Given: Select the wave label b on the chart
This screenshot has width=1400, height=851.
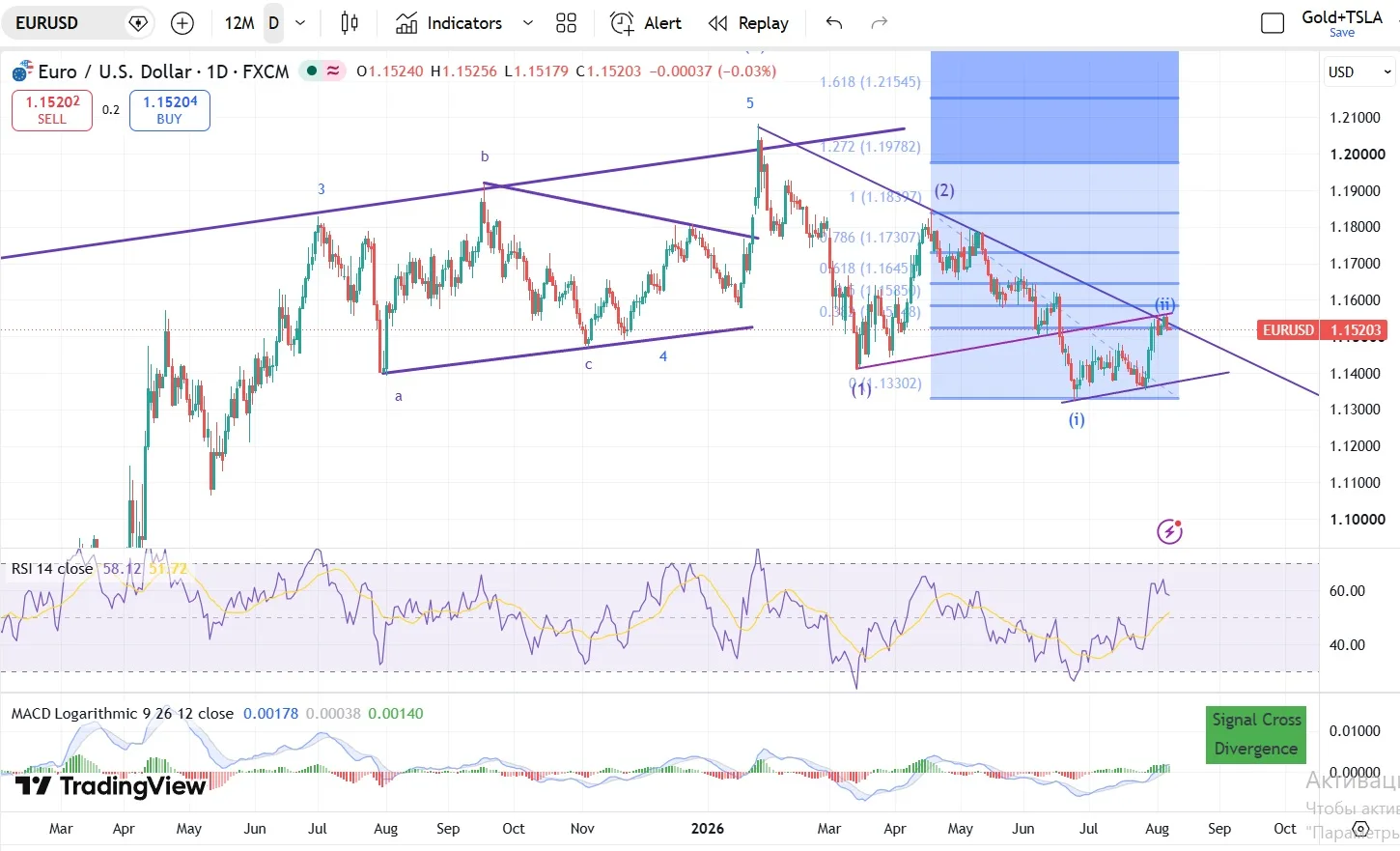Looking at the screenshot, I should (485, 156).
